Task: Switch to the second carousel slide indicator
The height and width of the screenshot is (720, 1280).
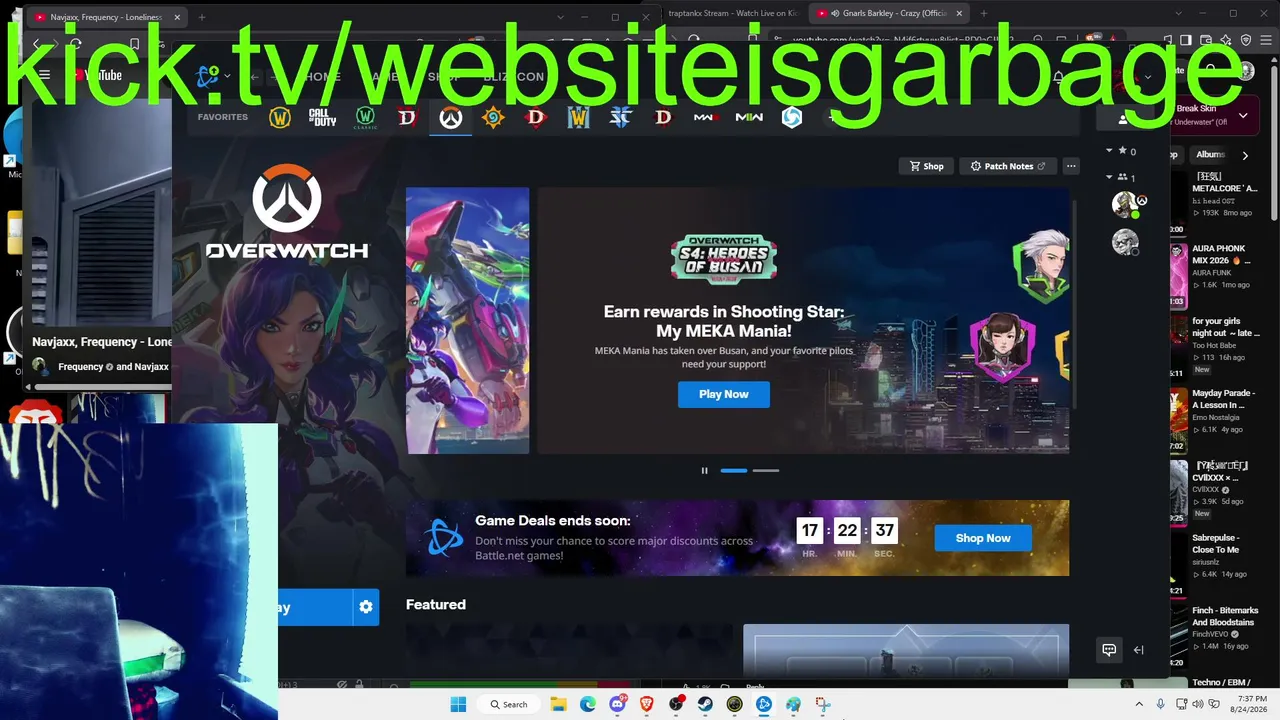Action: click(766, 470)
